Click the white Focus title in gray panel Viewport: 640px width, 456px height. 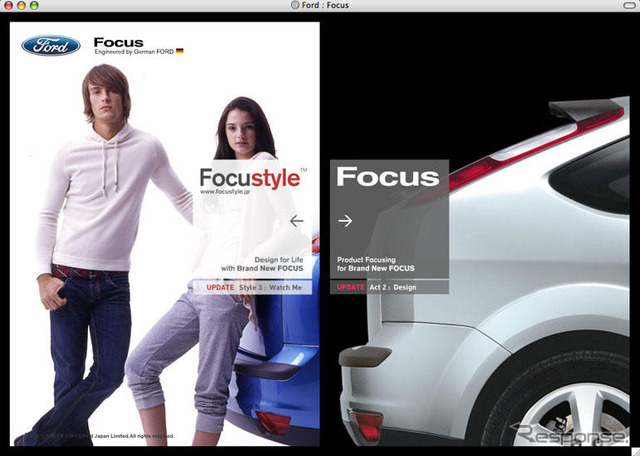[x=388, y=177]
